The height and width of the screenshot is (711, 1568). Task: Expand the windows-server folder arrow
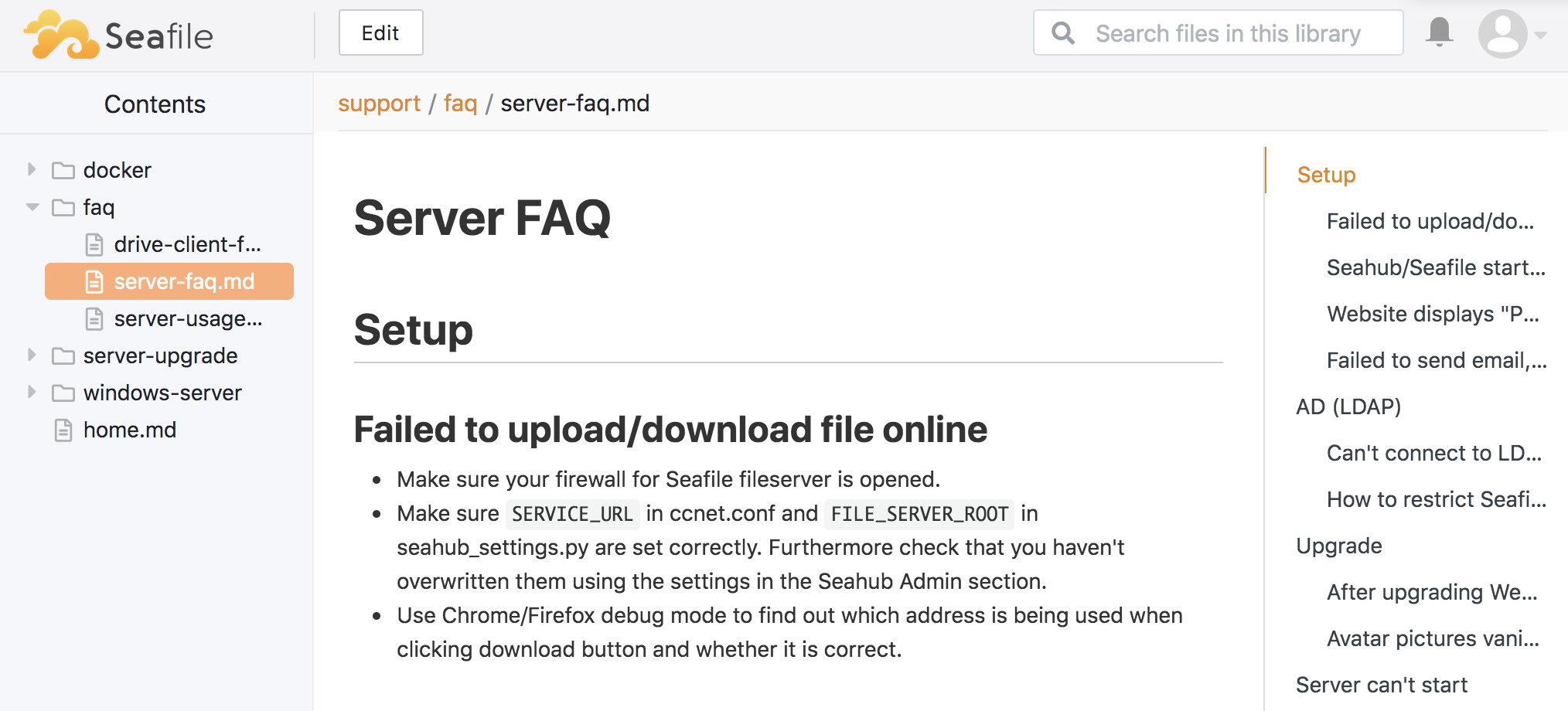[32, 392]
